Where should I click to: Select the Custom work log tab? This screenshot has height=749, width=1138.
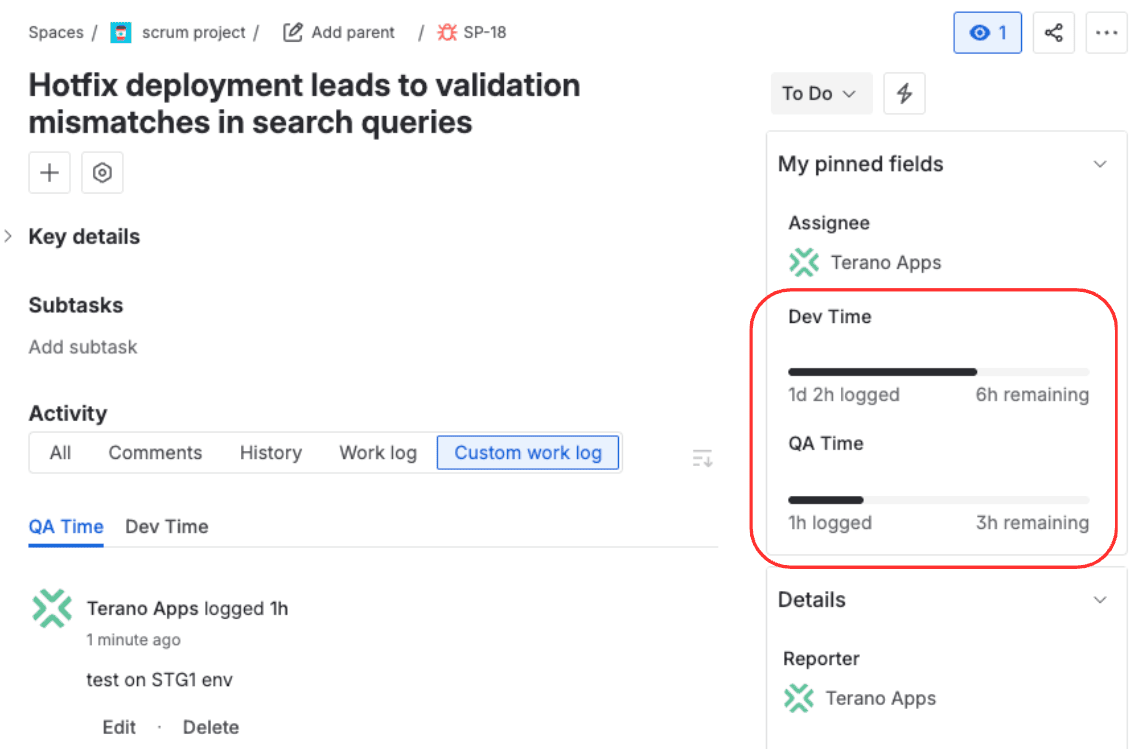pos(528,453)
